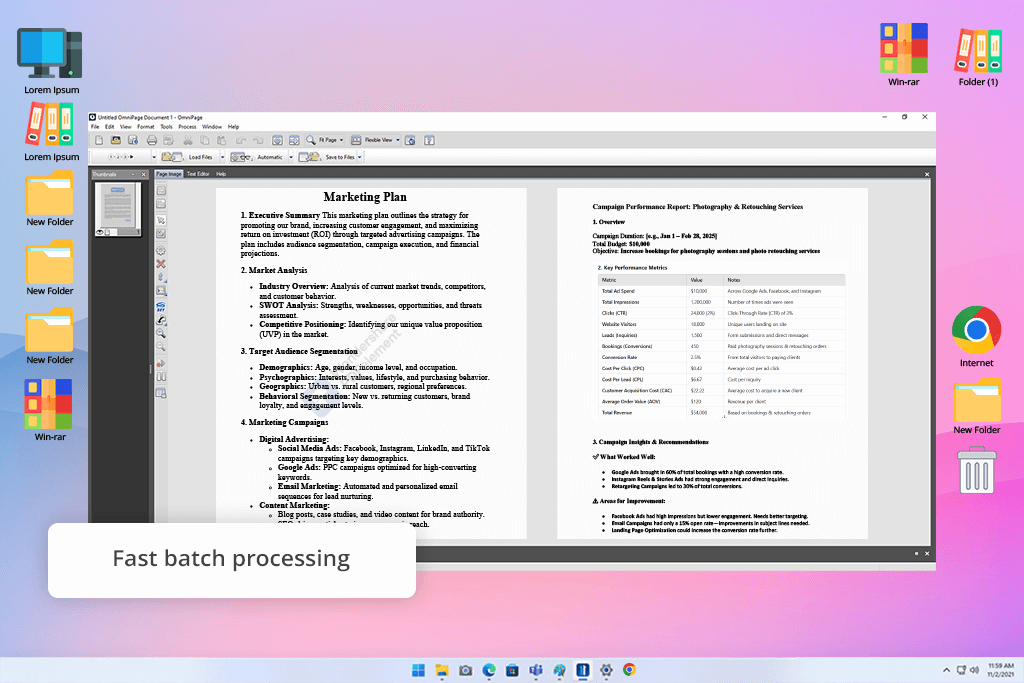Click the two-column pause-like icon in image toolbar
Screen dimensions: 1024x683
click(161, 377)
